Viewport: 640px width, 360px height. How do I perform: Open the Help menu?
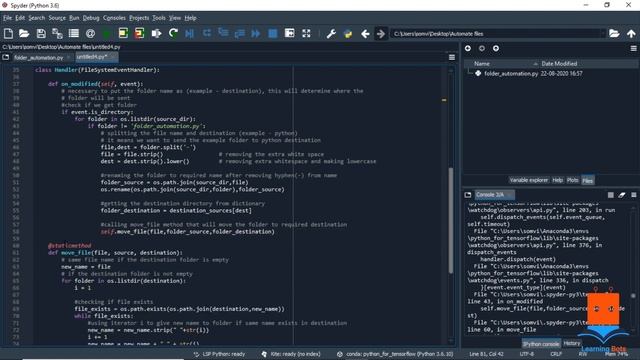tap(190, 18)
